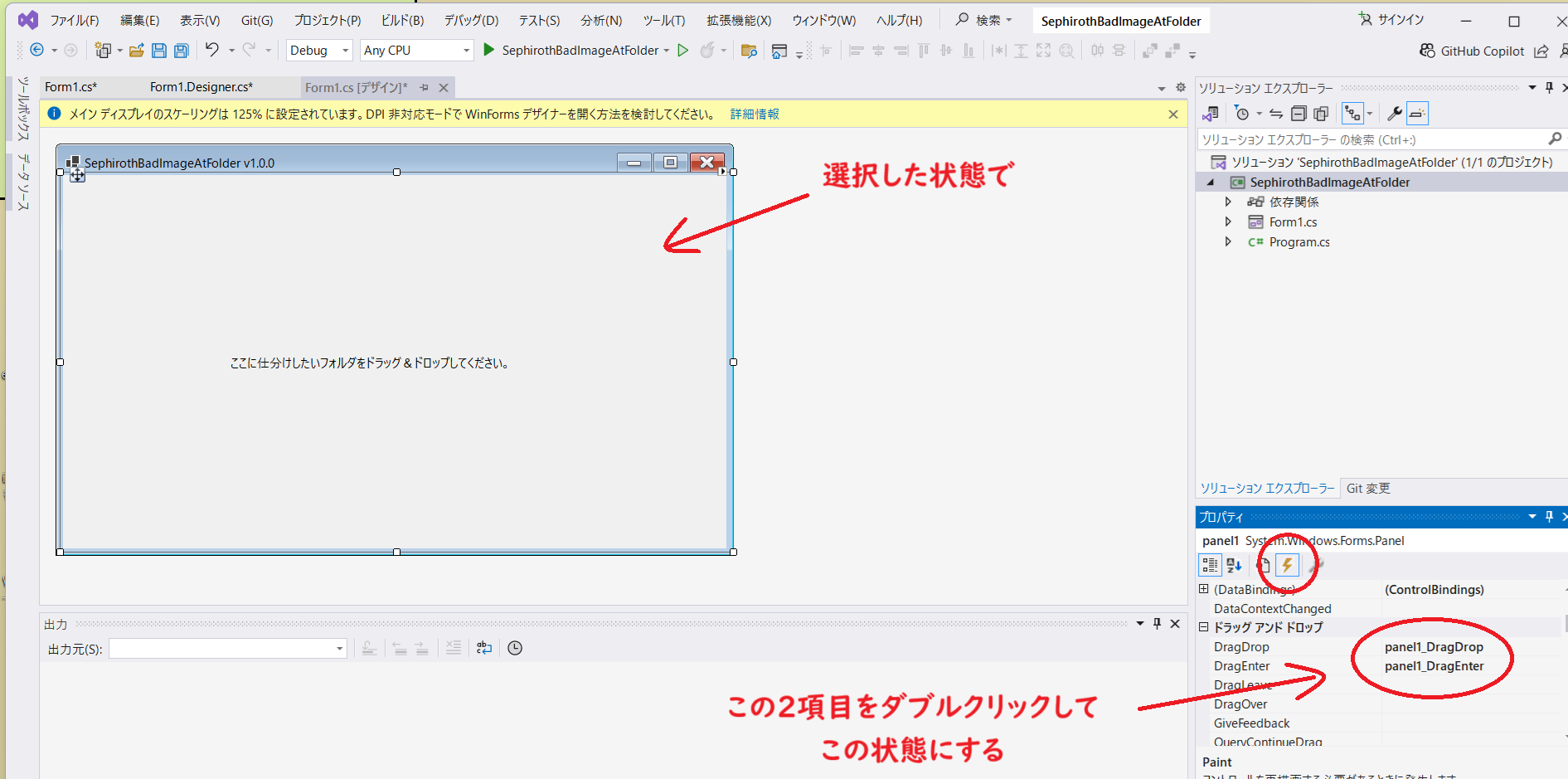The image size is (1568, 779).
Task: Toggle the Preview Selected Items button in Solution Explorer
Action: pos(1418,114)
